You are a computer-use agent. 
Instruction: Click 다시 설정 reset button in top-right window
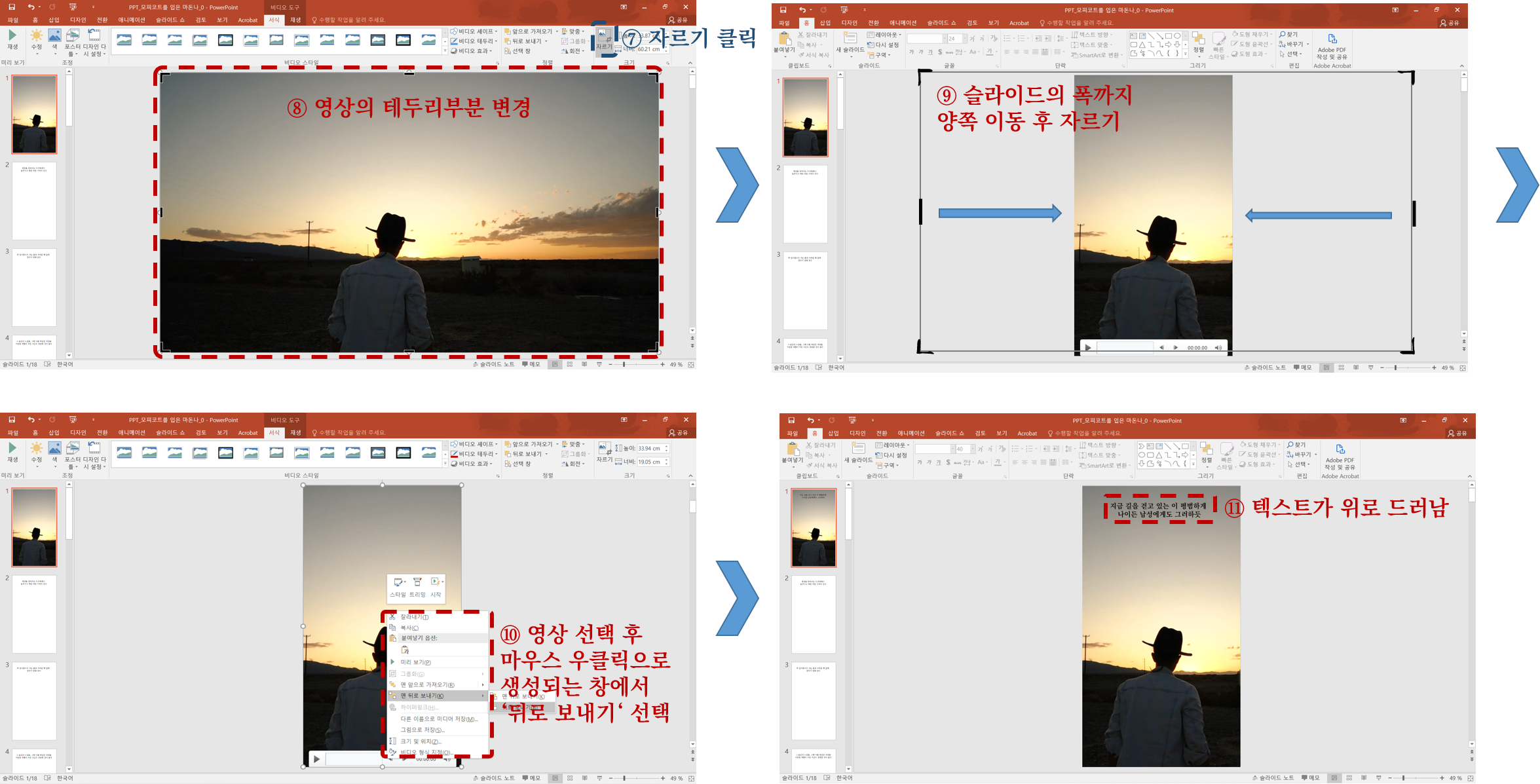point(882,45)
